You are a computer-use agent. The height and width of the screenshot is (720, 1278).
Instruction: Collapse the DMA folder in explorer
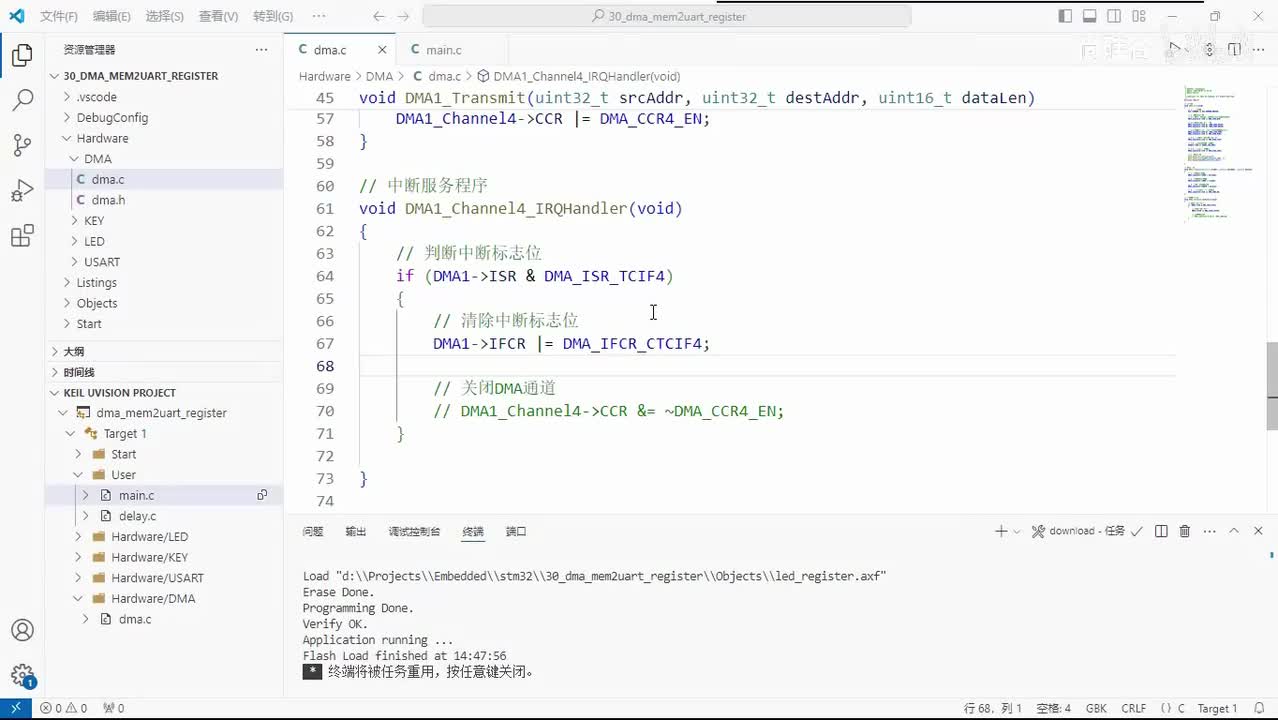[x=98, y=159]
